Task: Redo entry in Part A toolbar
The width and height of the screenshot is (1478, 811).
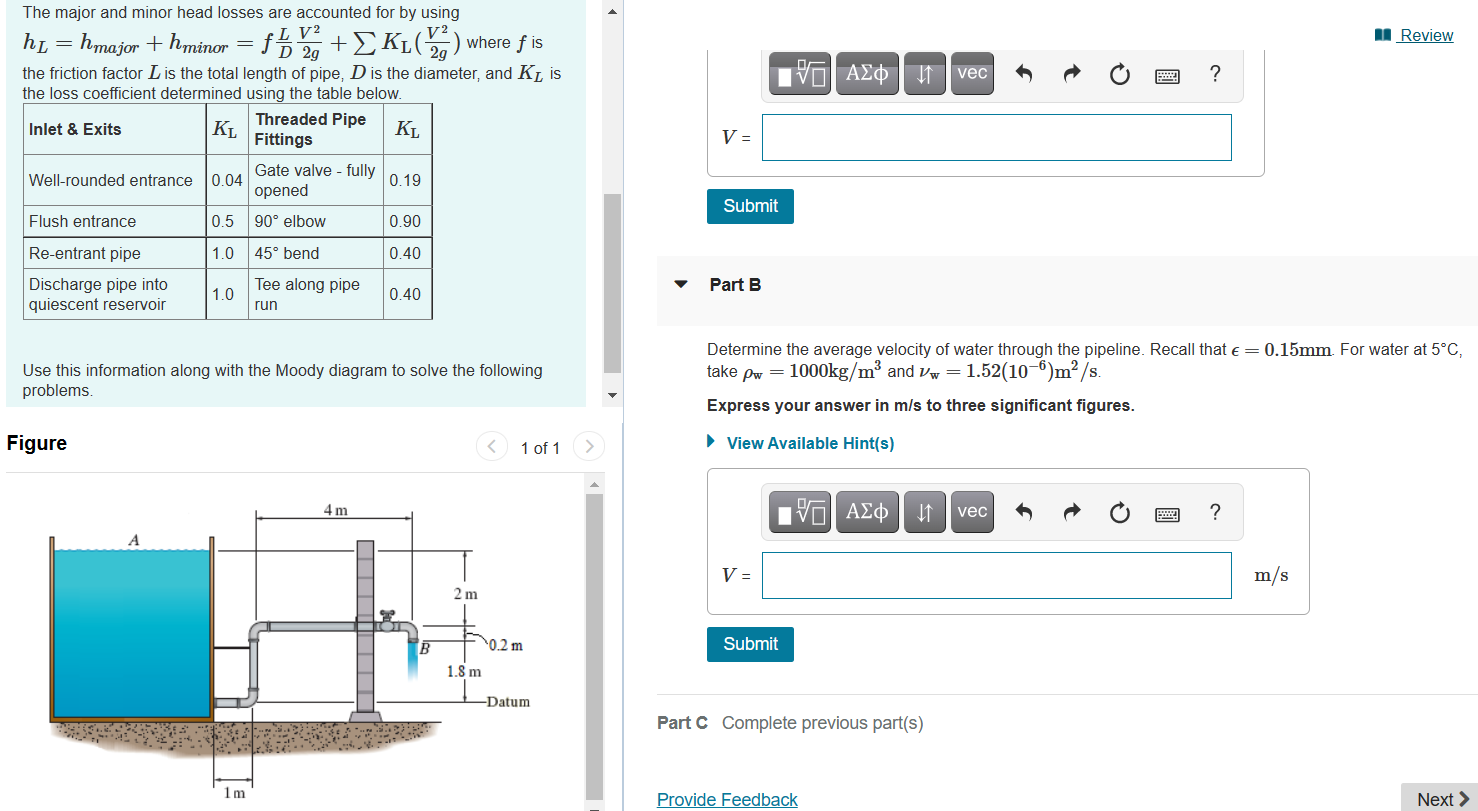Action: click(x=1071, y=74)
